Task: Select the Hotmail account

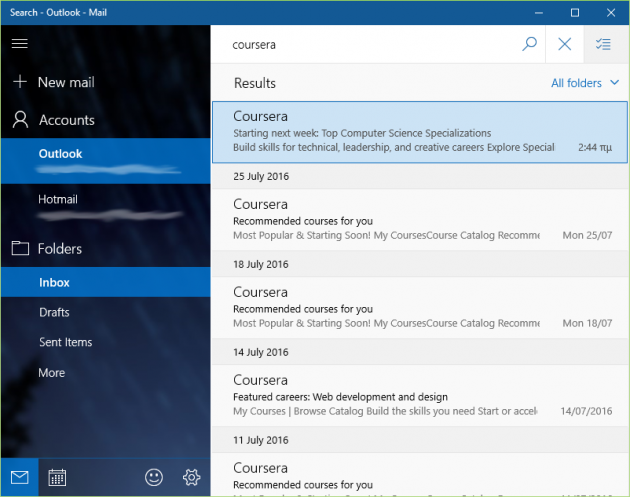Action: pos(105,207)
